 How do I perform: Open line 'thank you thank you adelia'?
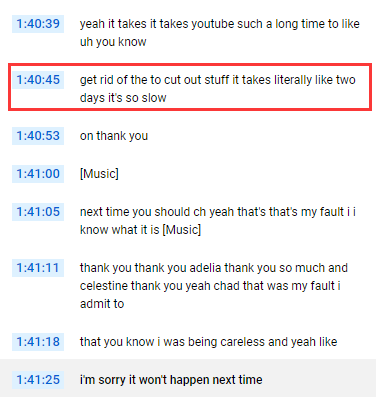coord(188,286)
